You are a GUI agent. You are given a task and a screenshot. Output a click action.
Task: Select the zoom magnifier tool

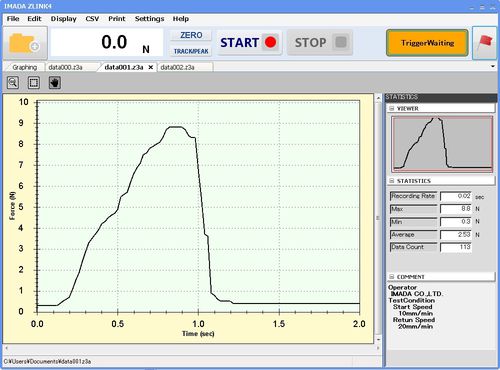[x=13, y=82]
